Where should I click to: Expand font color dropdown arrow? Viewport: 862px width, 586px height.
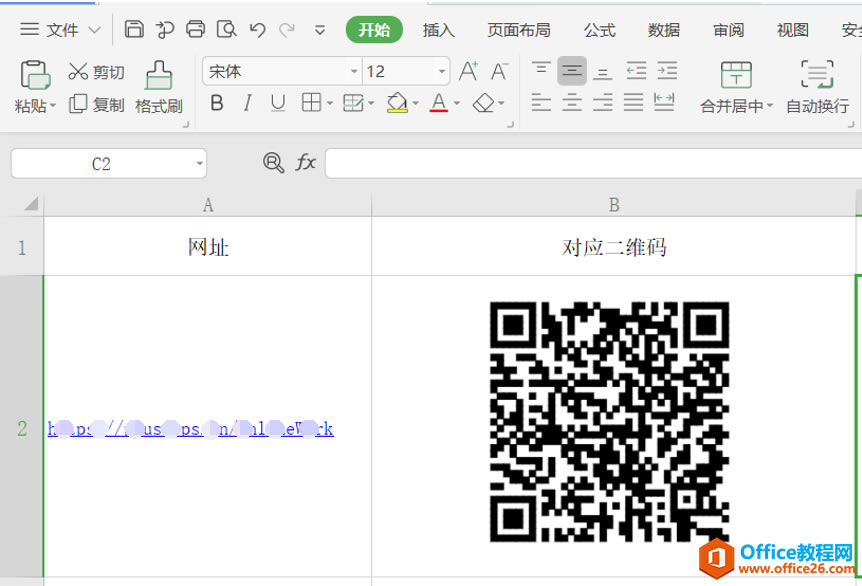pyautogui.click(x=457, y=103)
